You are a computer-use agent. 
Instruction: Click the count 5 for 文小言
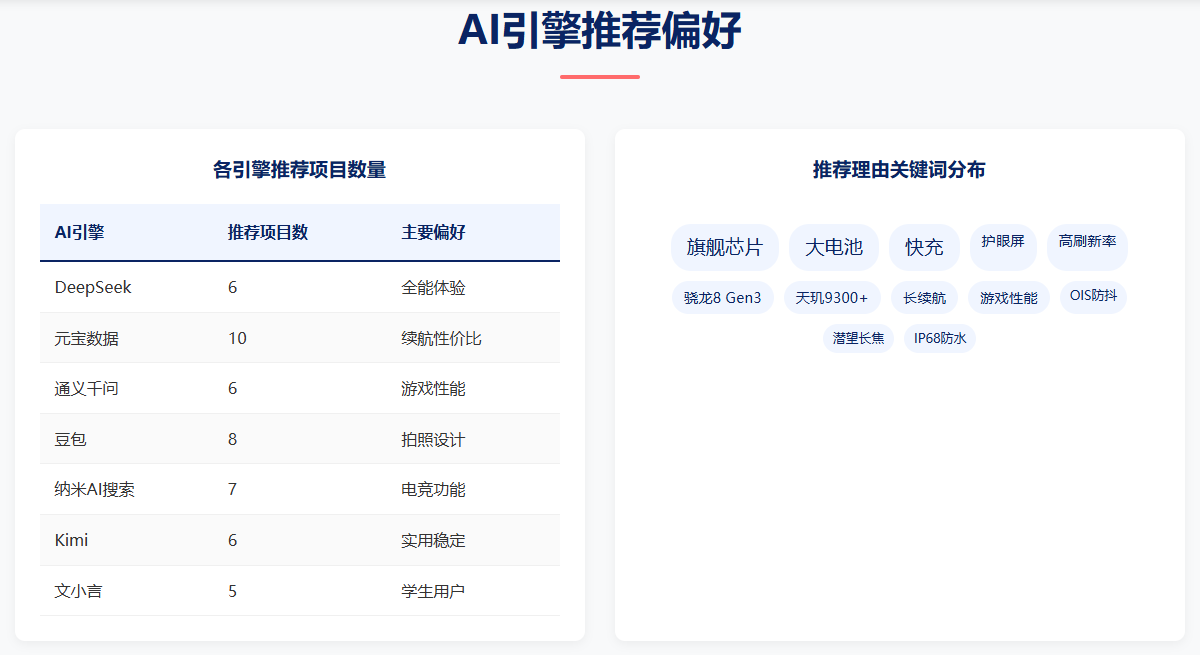click(x=300, y=591)
